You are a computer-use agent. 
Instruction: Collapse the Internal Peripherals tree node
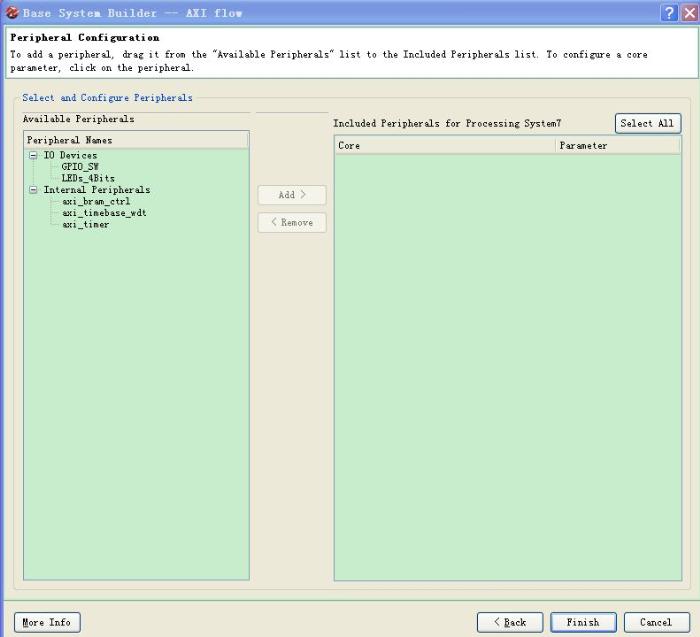[33, 190]
